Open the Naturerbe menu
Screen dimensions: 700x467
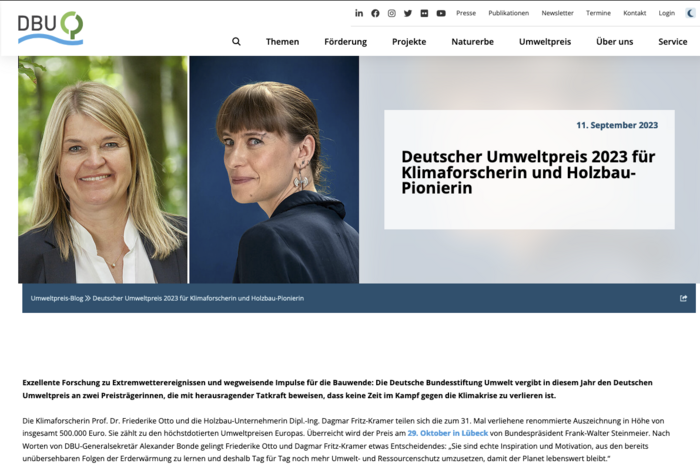472,42
